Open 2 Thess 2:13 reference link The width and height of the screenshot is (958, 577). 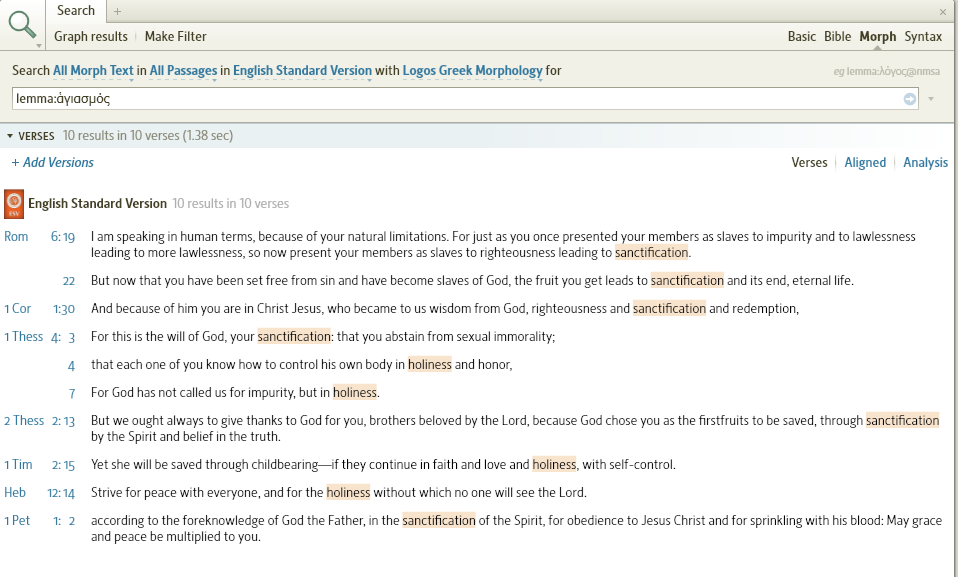[40, 421]
